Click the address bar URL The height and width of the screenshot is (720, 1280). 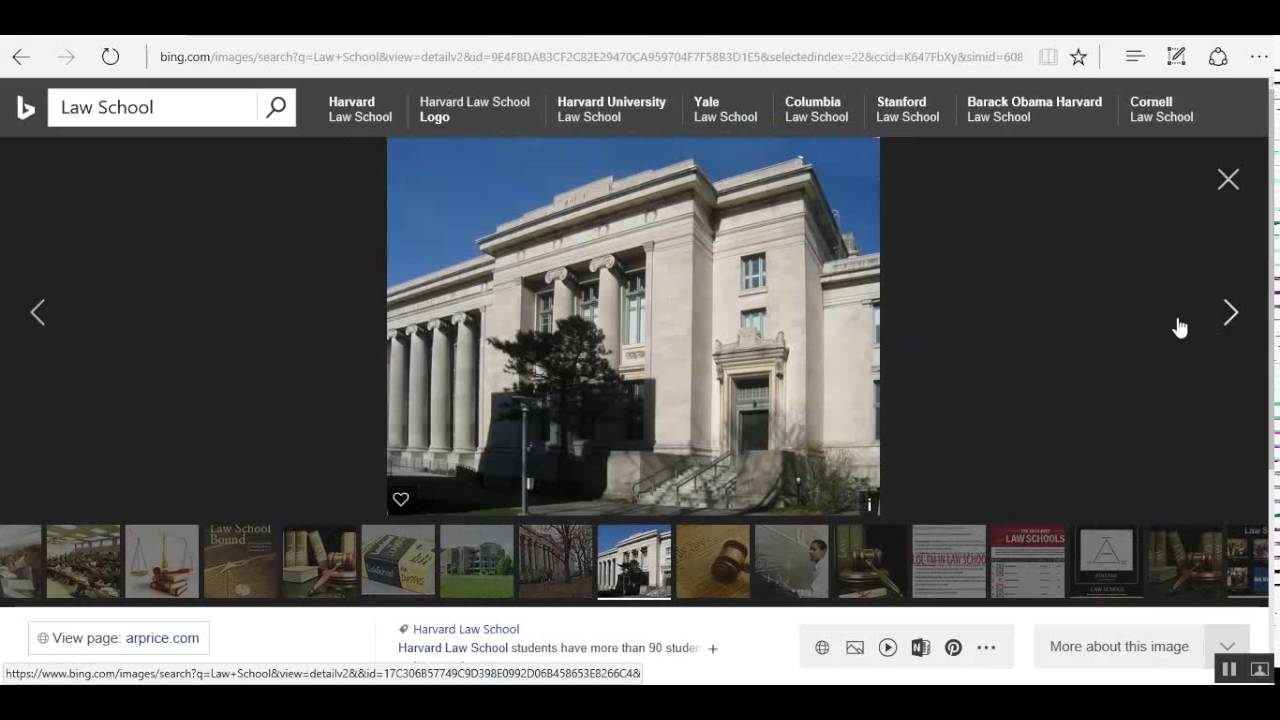[590, 57]
